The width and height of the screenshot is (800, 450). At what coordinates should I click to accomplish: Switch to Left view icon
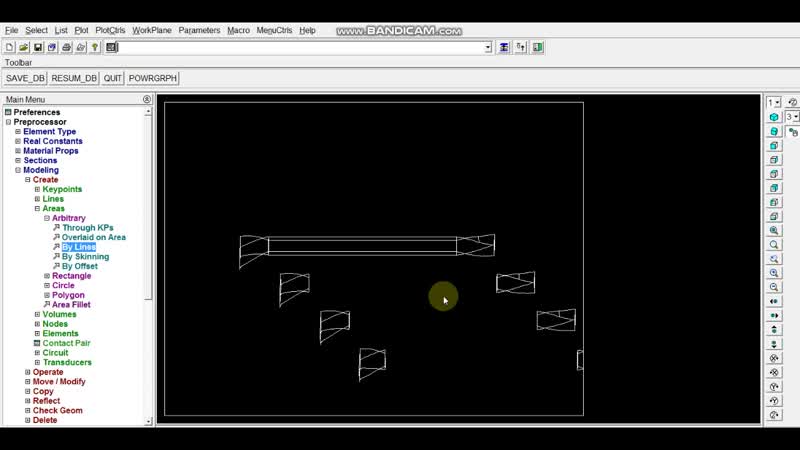[774, 203]
